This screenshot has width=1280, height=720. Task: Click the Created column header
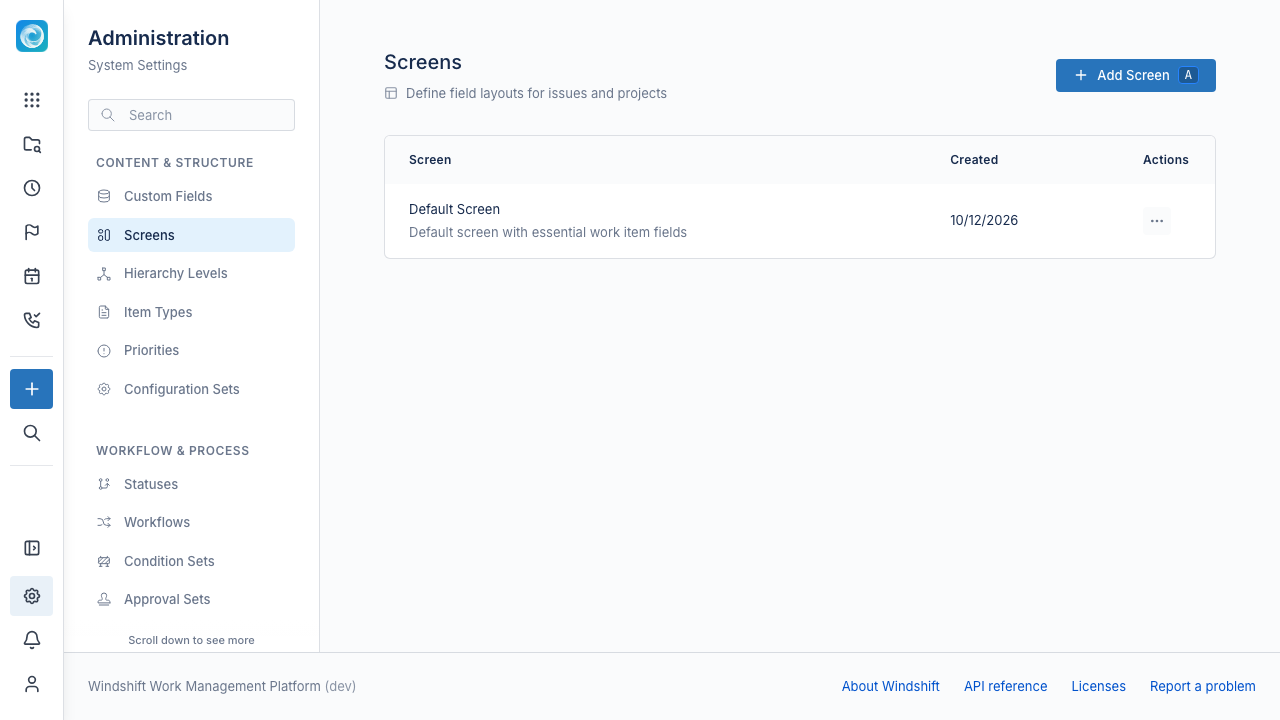point(974,160)
